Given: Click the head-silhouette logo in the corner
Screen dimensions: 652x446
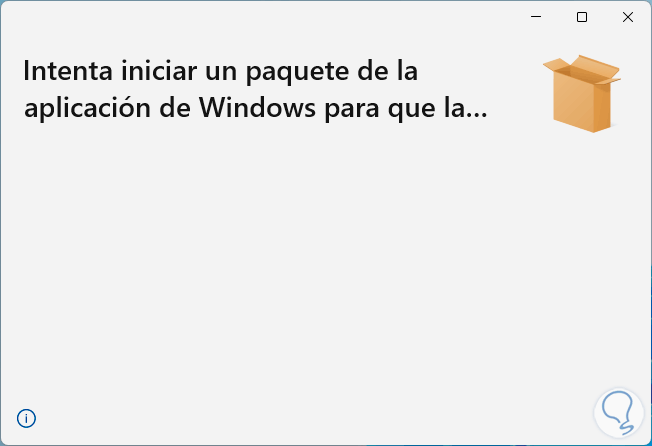Looking at the screenshot, I should [x=618, y=413].
